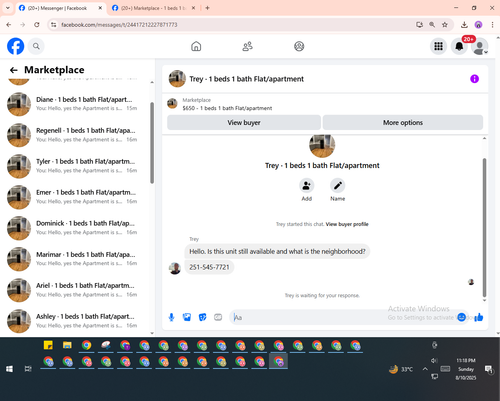Open the File Explorer taskbar icon
Screen dimensions: 500x401
pos(67,345)
